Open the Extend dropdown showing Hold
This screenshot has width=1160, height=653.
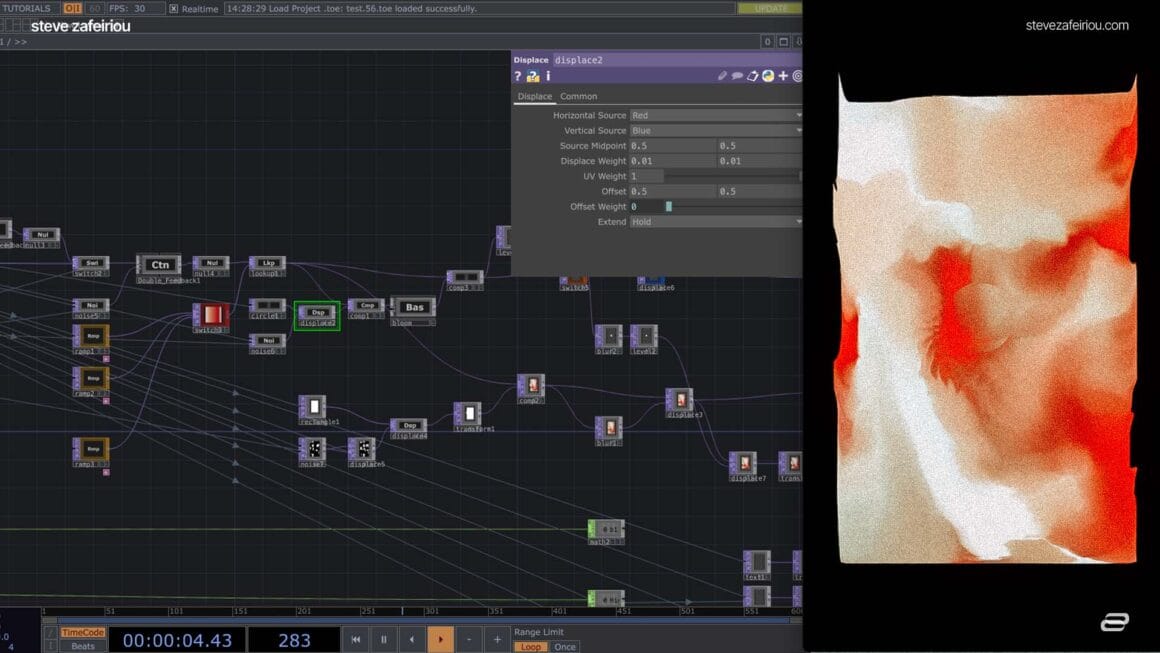(x=715, y=221)
